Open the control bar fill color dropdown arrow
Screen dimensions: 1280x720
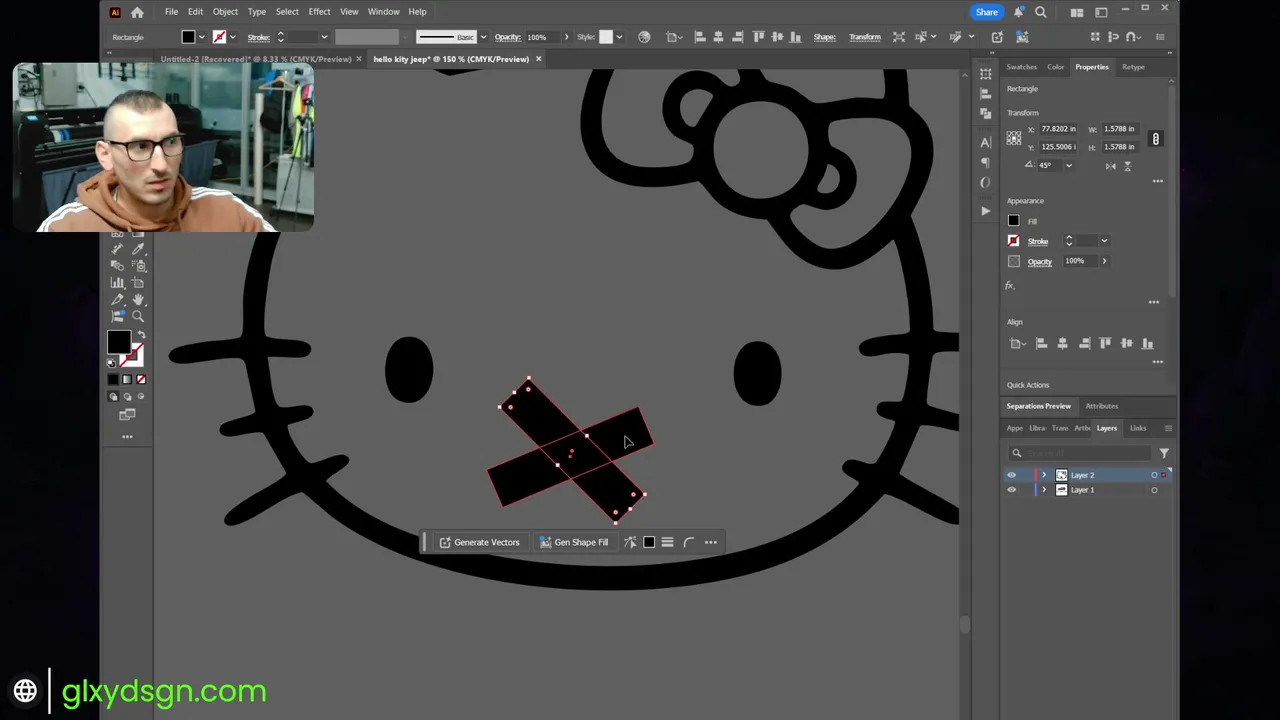pyautogui.click(x=201, y=37)
